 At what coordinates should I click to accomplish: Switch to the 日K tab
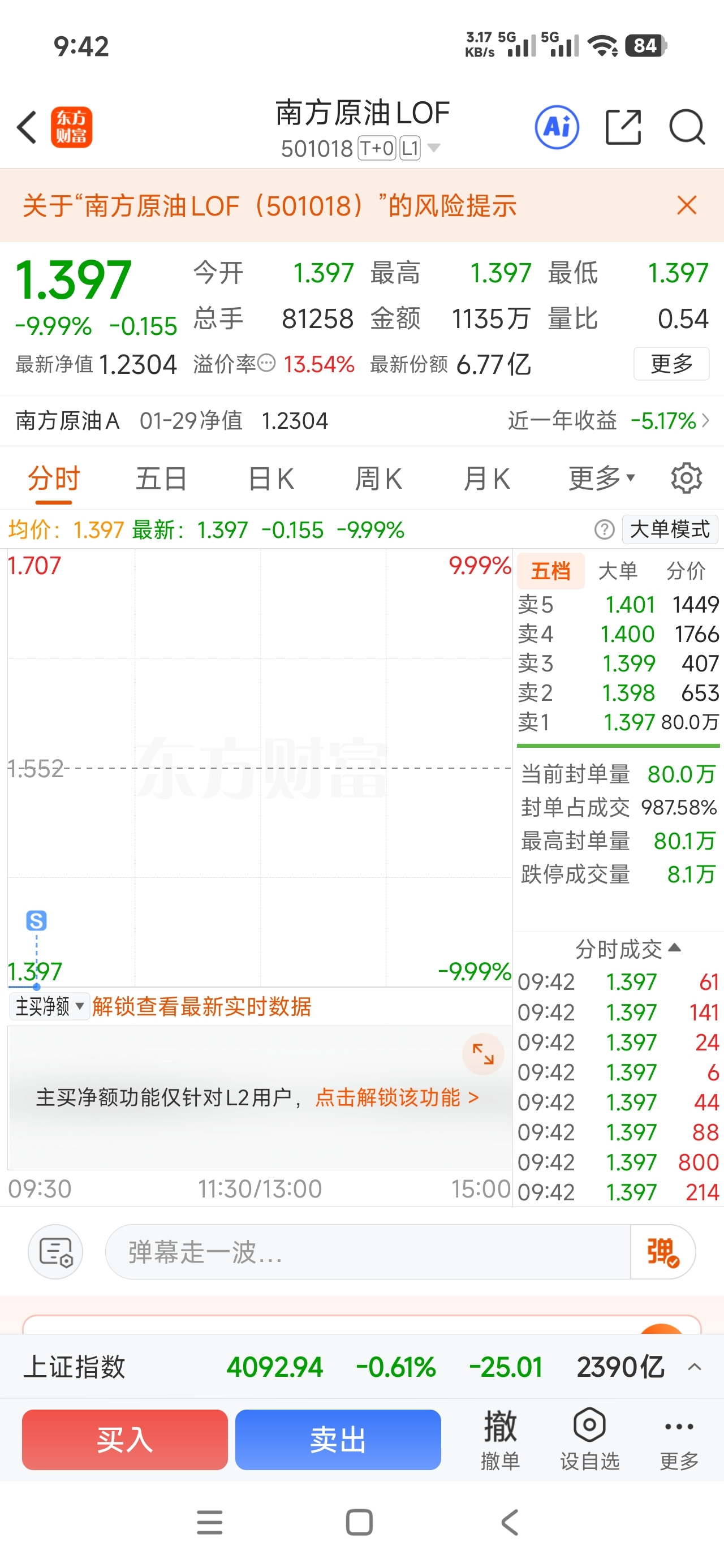click(271, 479)
